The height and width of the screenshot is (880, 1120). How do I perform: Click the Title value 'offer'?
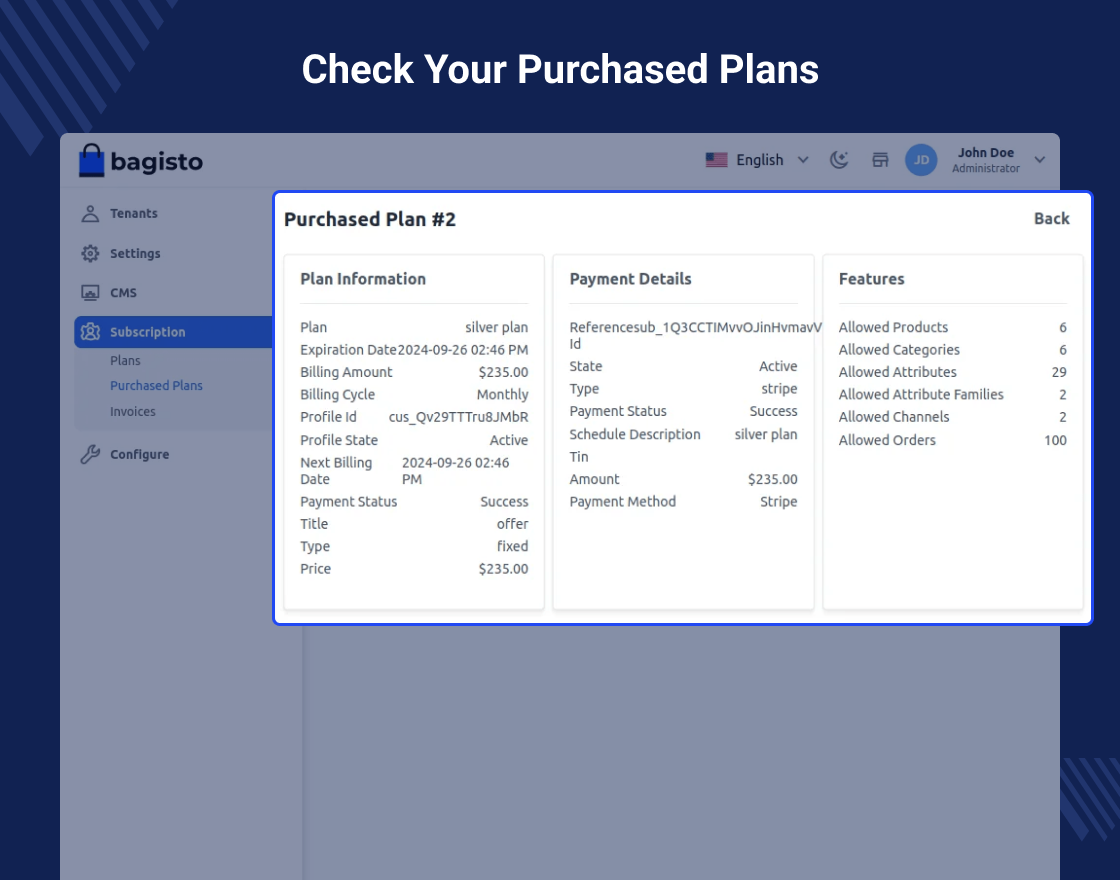[513, 524]
